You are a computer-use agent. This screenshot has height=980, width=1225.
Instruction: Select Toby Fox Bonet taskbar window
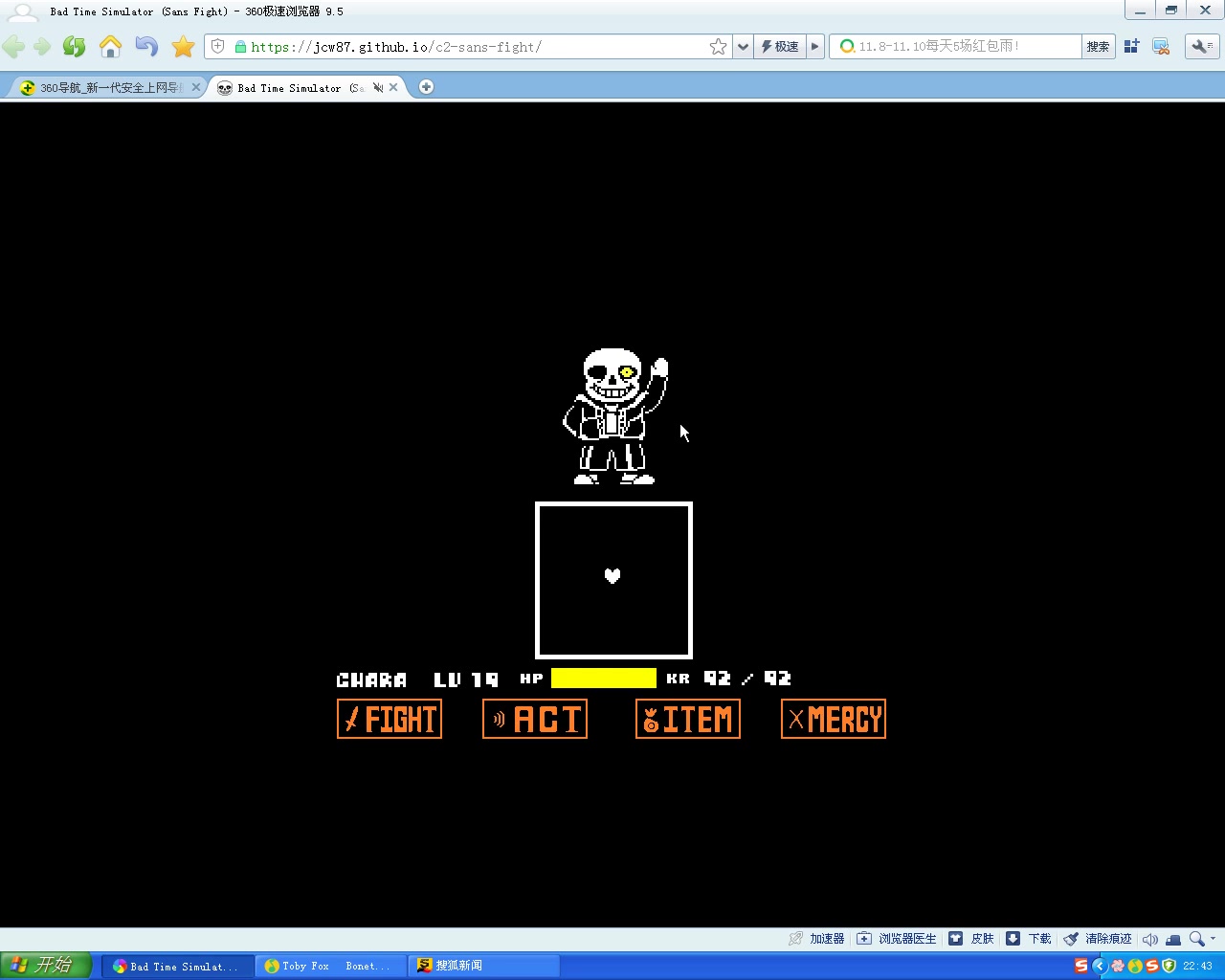coord(330,966)
